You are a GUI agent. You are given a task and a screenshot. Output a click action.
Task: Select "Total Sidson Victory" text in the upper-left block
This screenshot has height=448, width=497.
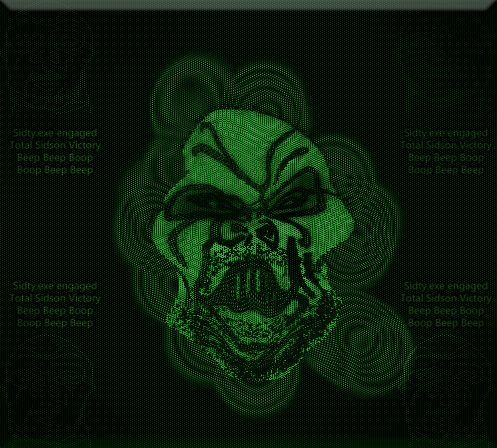click(55, 145)
